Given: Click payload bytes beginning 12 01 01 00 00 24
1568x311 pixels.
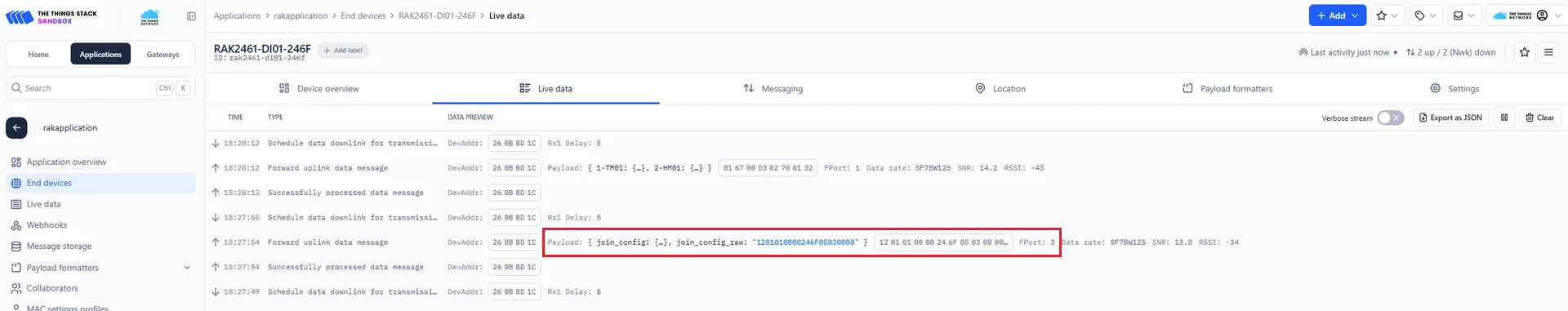Looking at the screenshot, I should pyautogui.click(x=943, y=242).
